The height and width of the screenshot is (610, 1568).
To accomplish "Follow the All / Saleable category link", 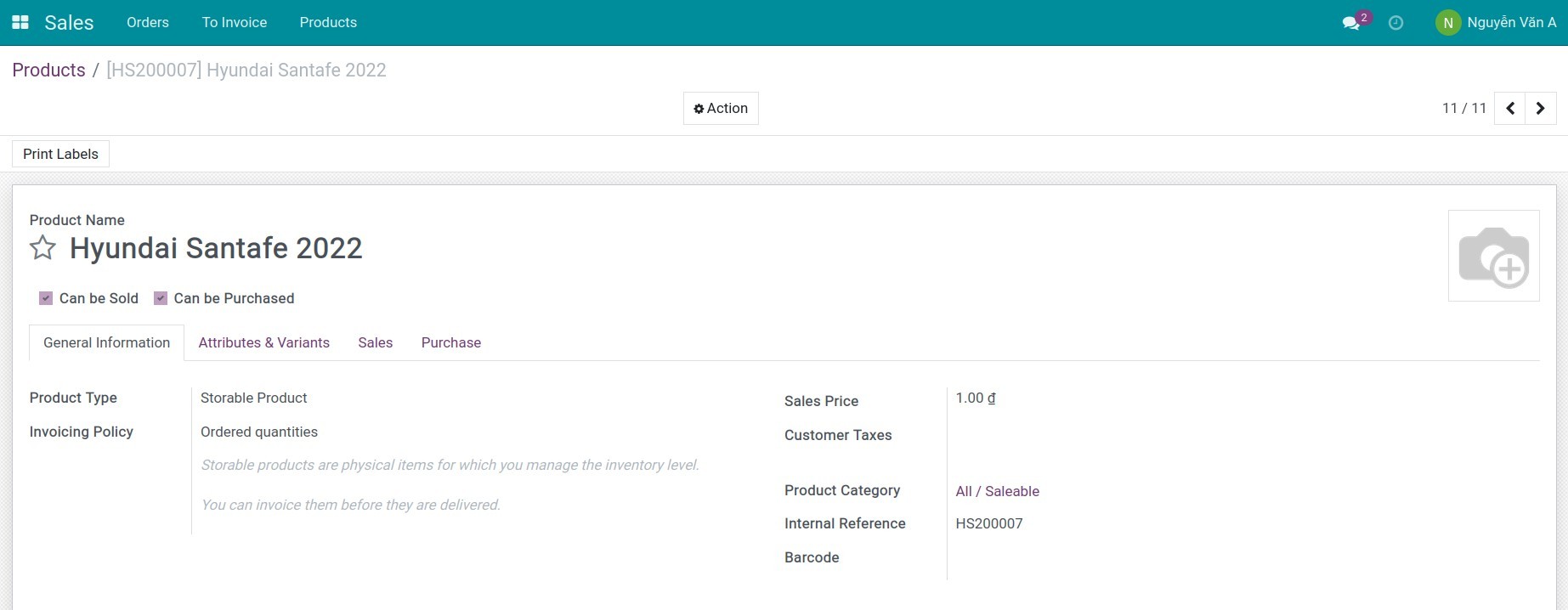I will pyautogui.click(x=997, y=491).
